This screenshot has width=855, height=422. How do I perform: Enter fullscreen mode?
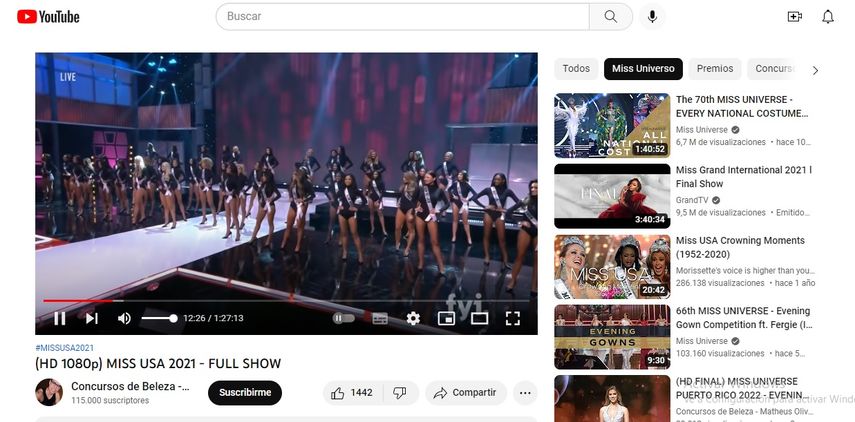512,318
